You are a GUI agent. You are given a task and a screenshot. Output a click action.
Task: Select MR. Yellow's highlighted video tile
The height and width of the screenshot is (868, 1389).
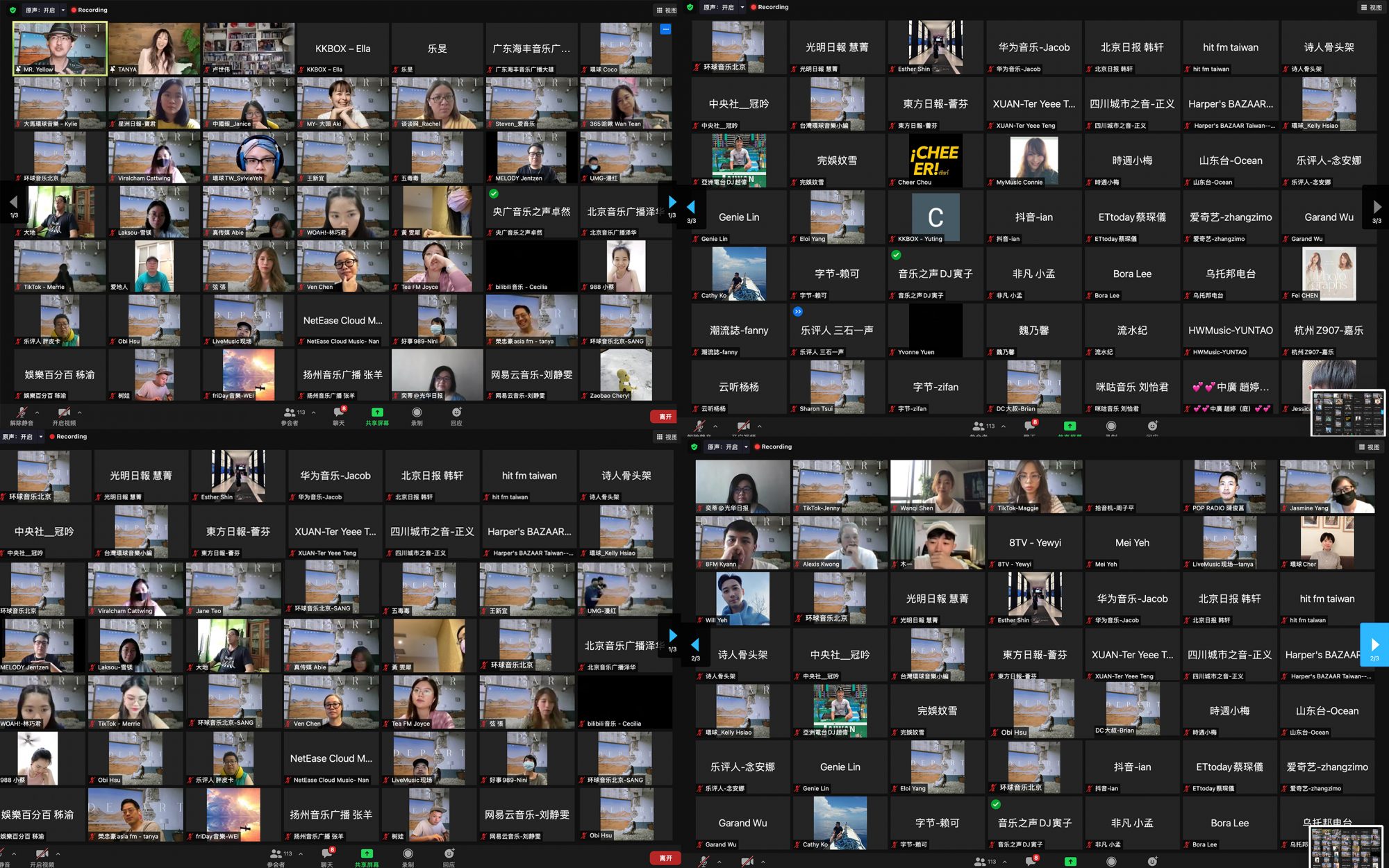[60, 46]
